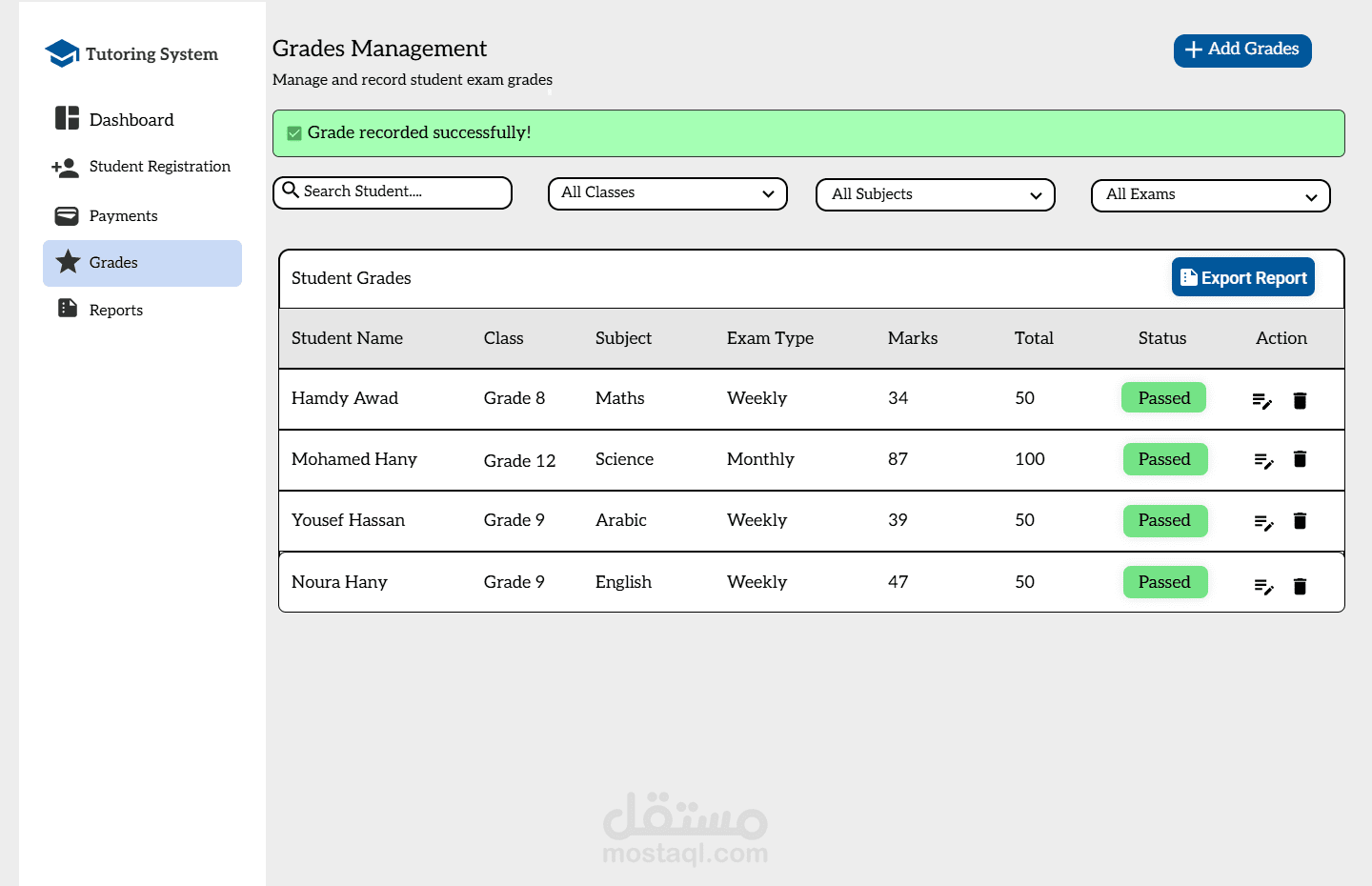Edit Hamdy Awad's grade record

(1262, 401)
